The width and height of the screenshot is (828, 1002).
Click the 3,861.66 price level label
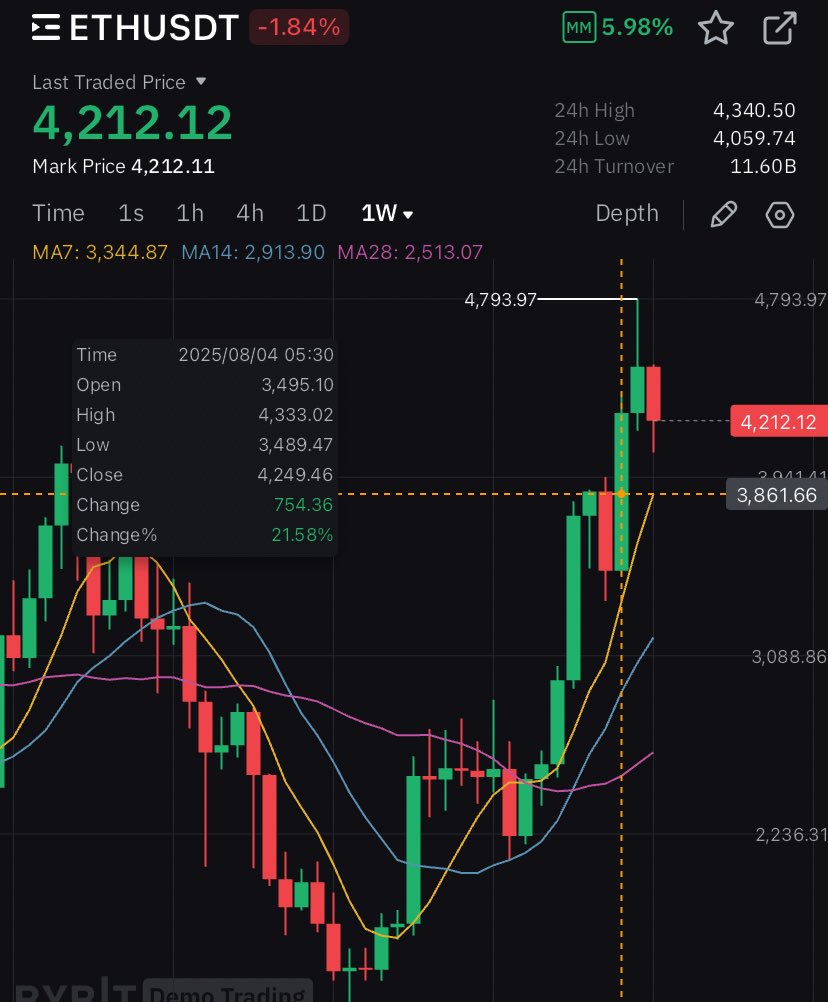[x=777, y=494]
